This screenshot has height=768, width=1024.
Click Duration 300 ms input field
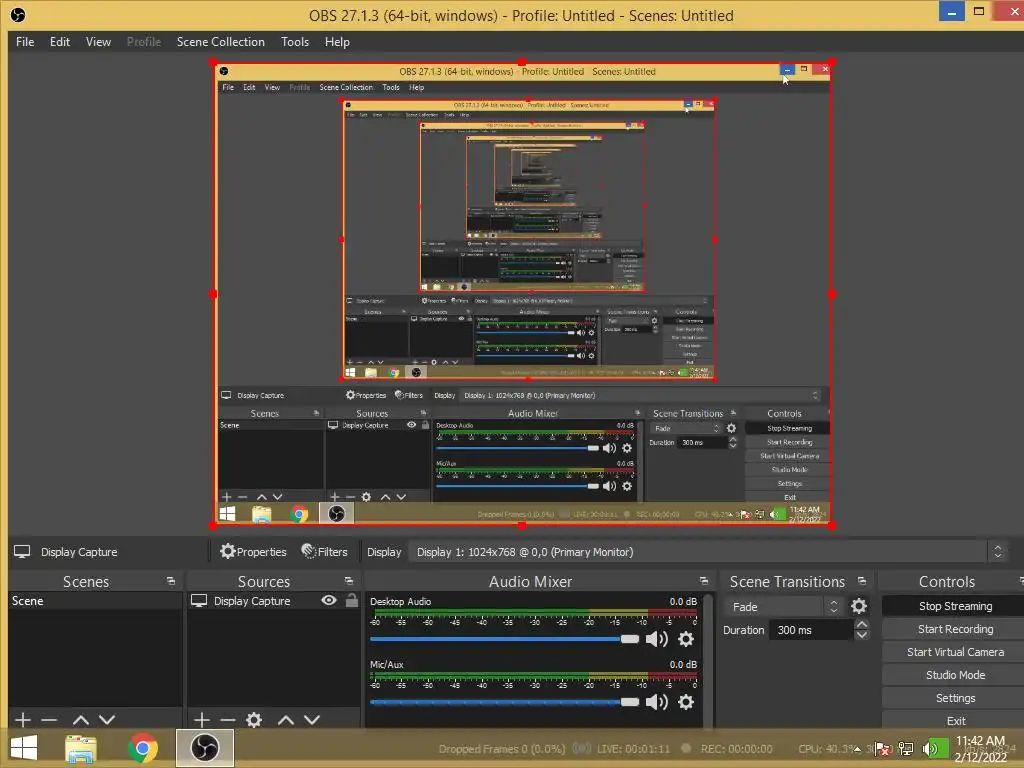point(812,630)
